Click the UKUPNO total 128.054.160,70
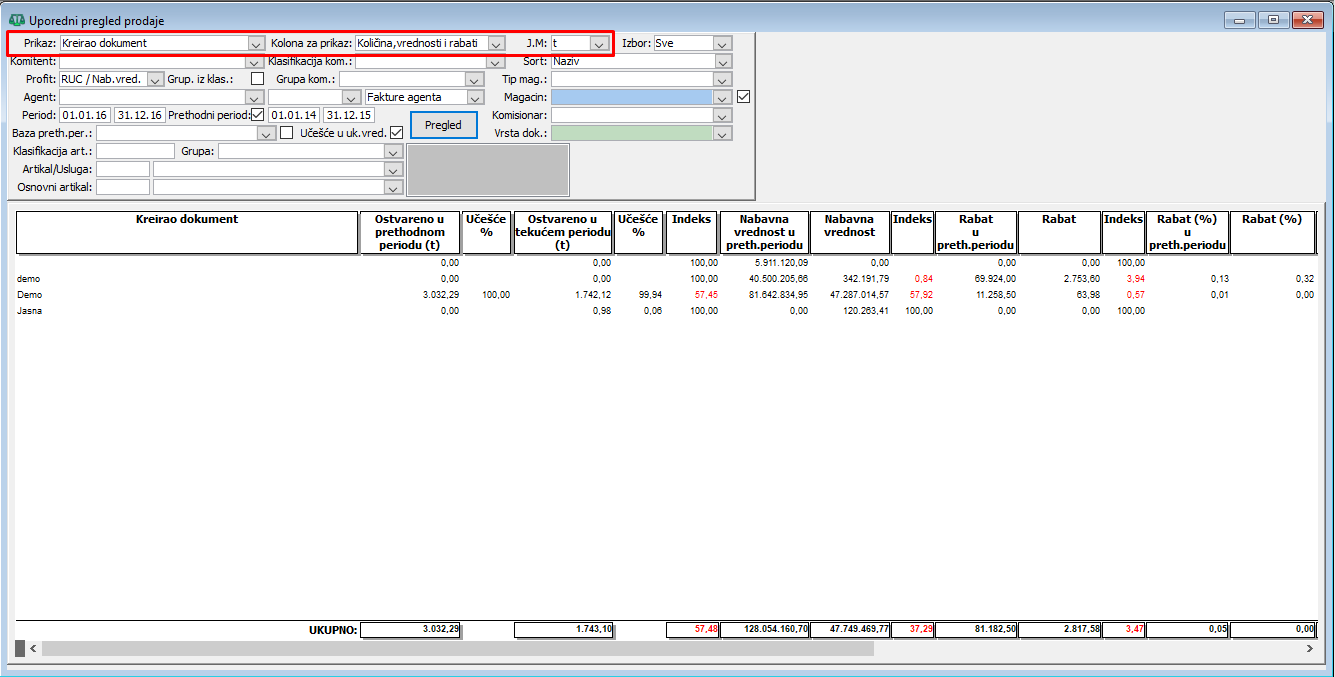1335x677 pixels. tap(765, 630)
